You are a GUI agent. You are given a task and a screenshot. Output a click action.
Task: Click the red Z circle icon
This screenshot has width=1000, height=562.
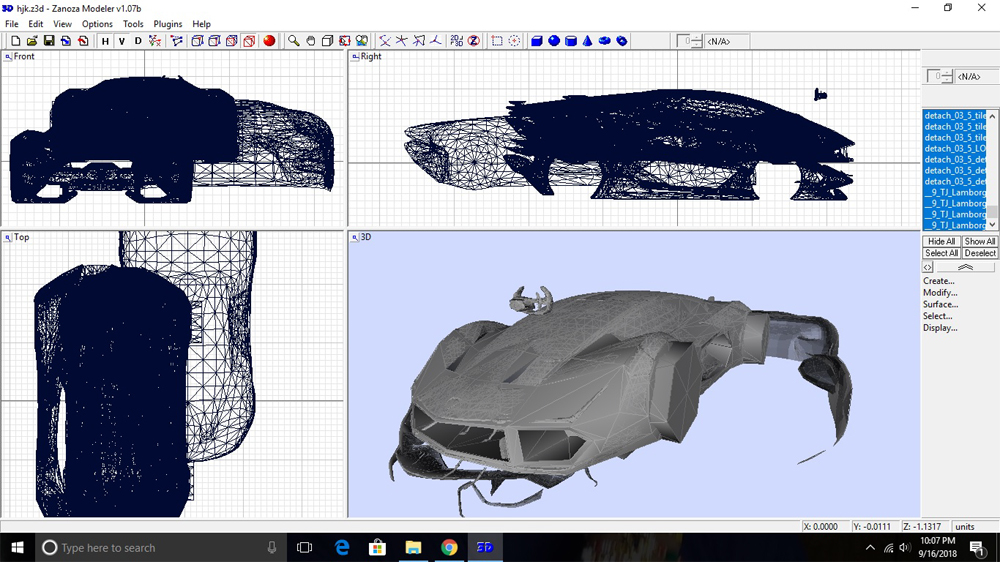coord(474,41)
